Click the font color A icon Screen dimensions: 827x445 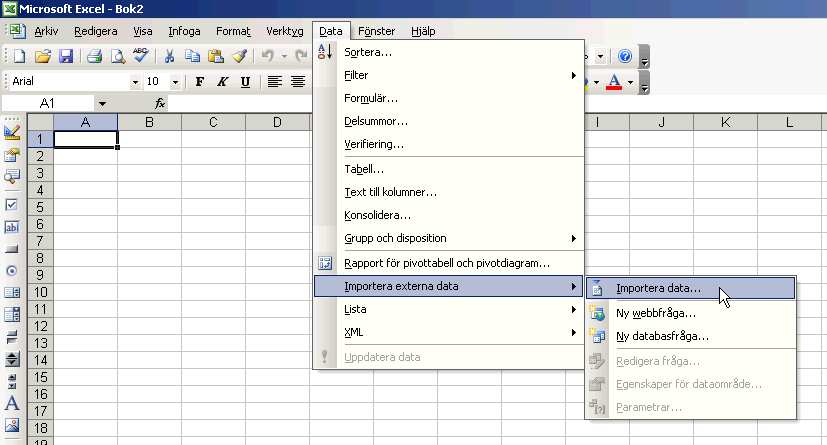coord(614,82)
